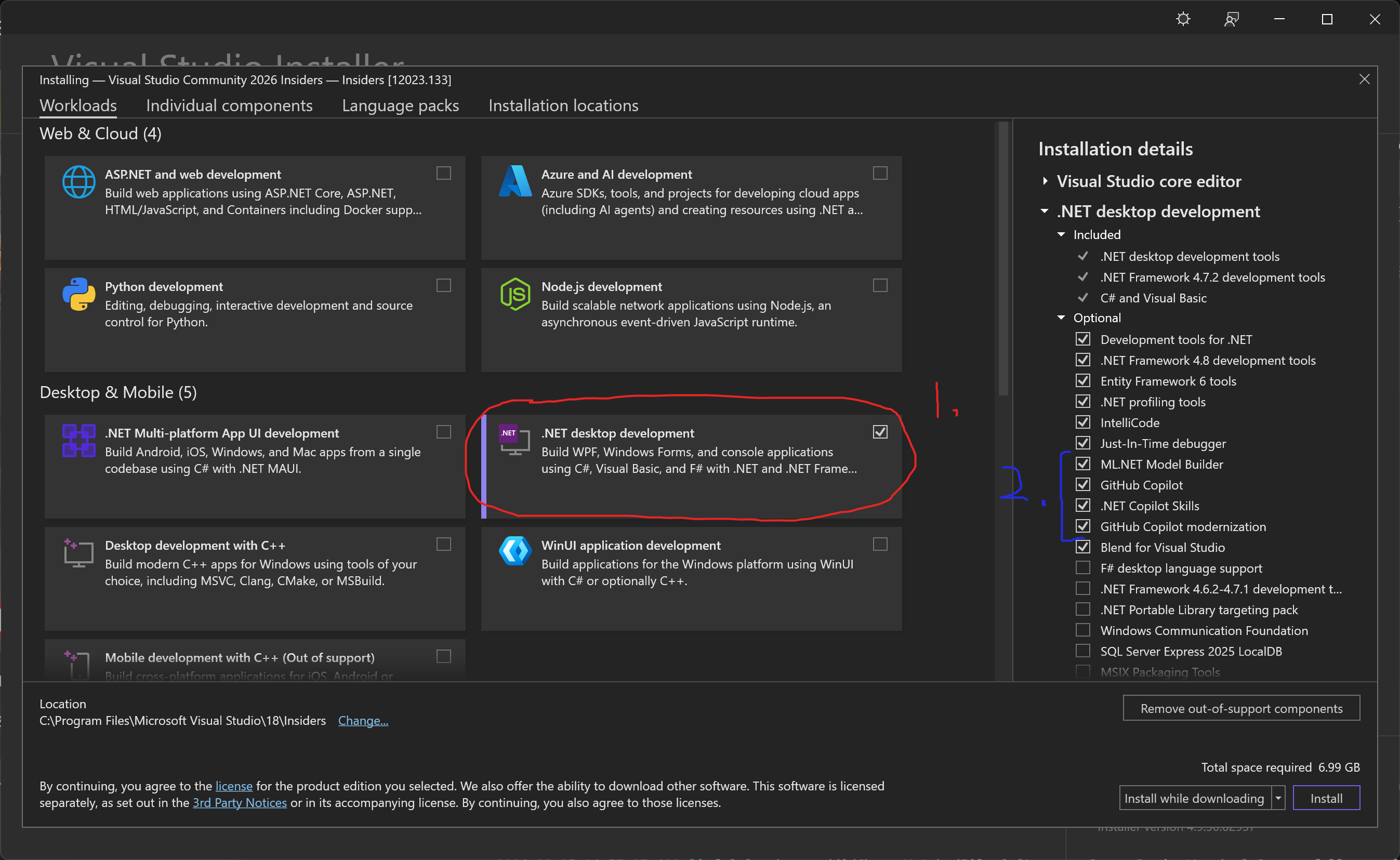Uncheck the IntelliCode option

tap(1082, 422)
